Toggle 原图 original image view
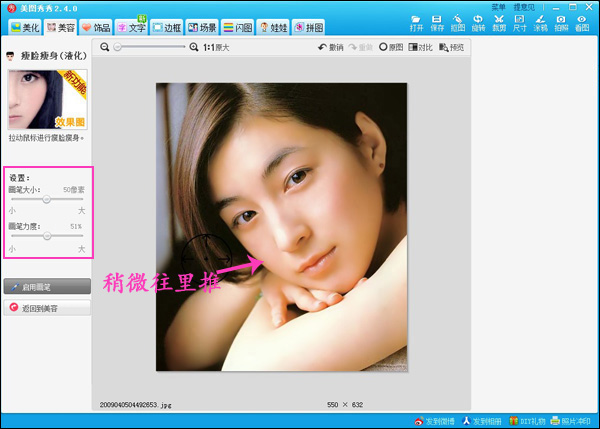This screenshot has width=600, height=429. 390,47
